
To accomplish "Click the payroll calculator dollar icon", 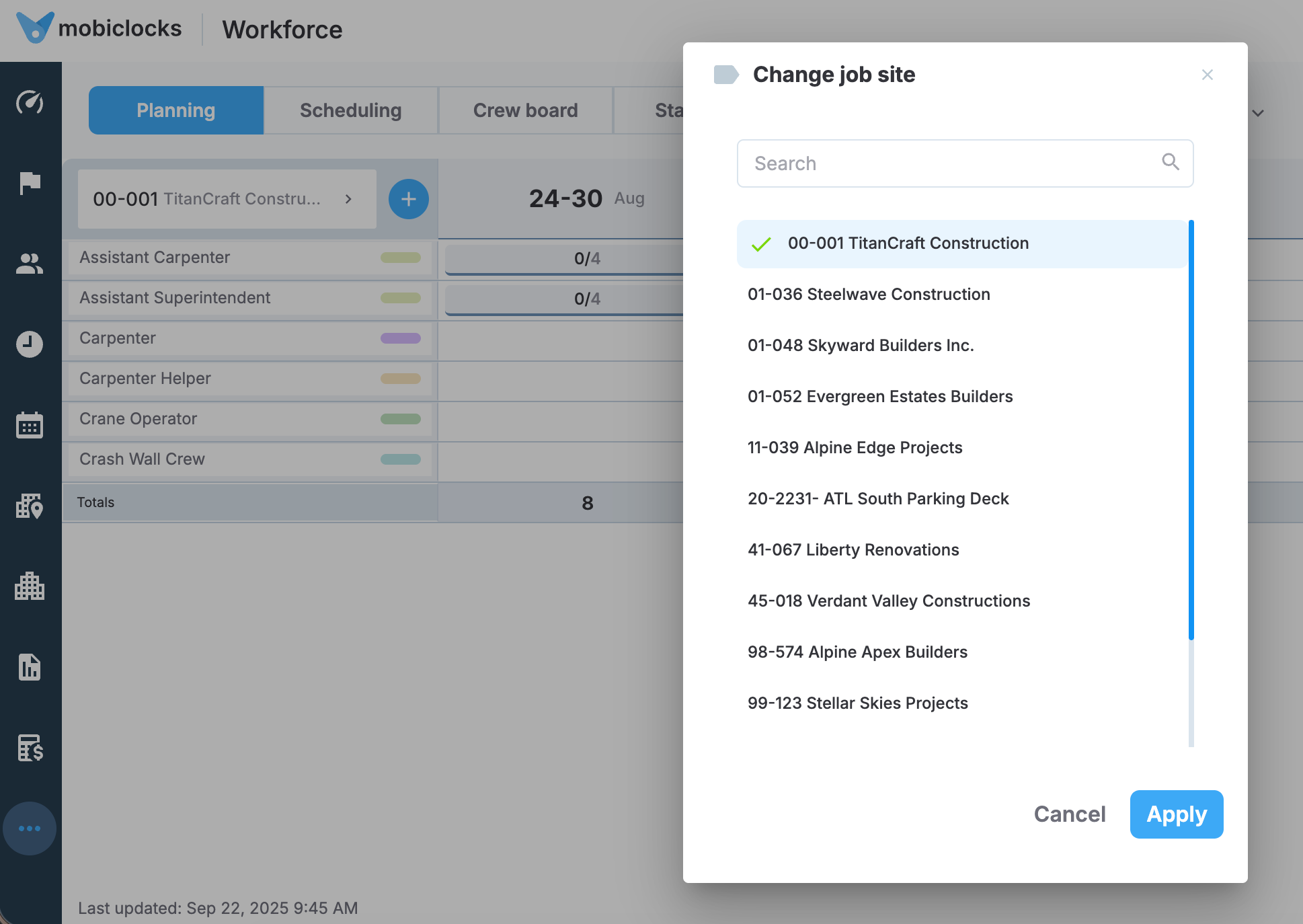I will click(x=30, y=748).
